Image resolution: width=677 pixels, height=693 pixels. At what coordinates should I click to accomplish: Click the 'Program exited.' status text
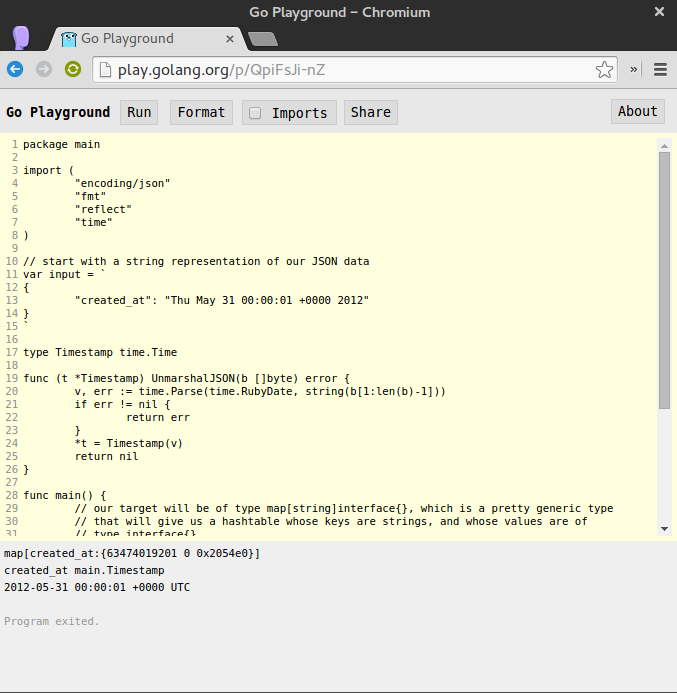point(52,621)
